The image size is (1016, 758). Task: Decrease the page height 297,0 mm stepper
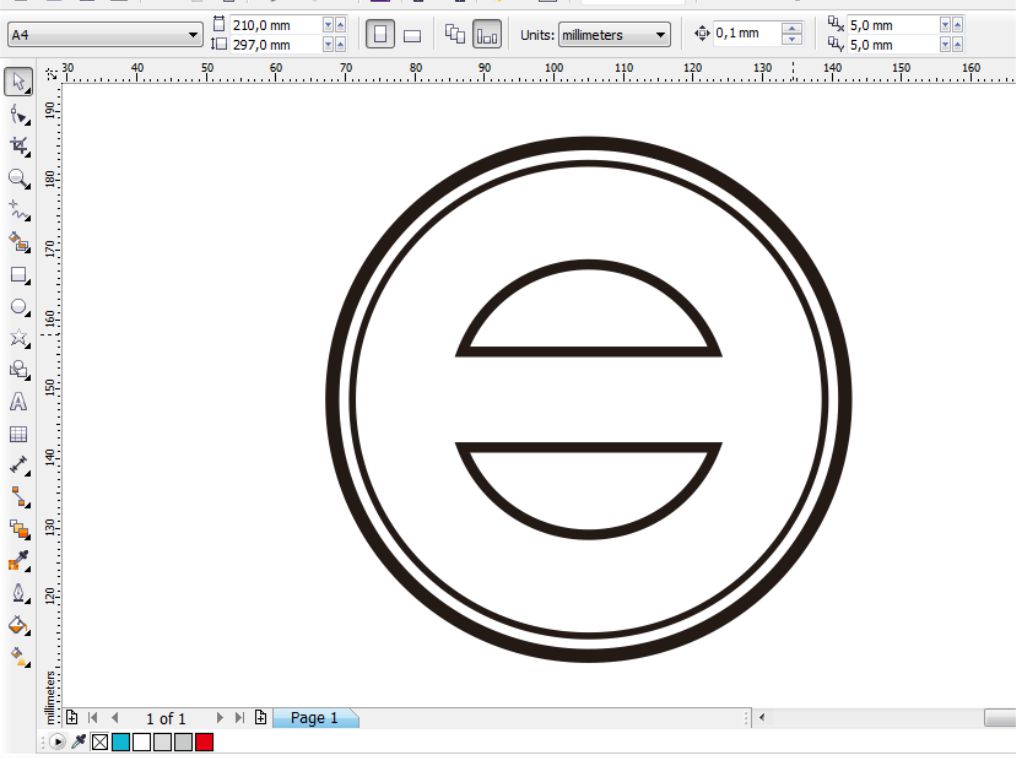pyautogui.click(x=328, y=44)
